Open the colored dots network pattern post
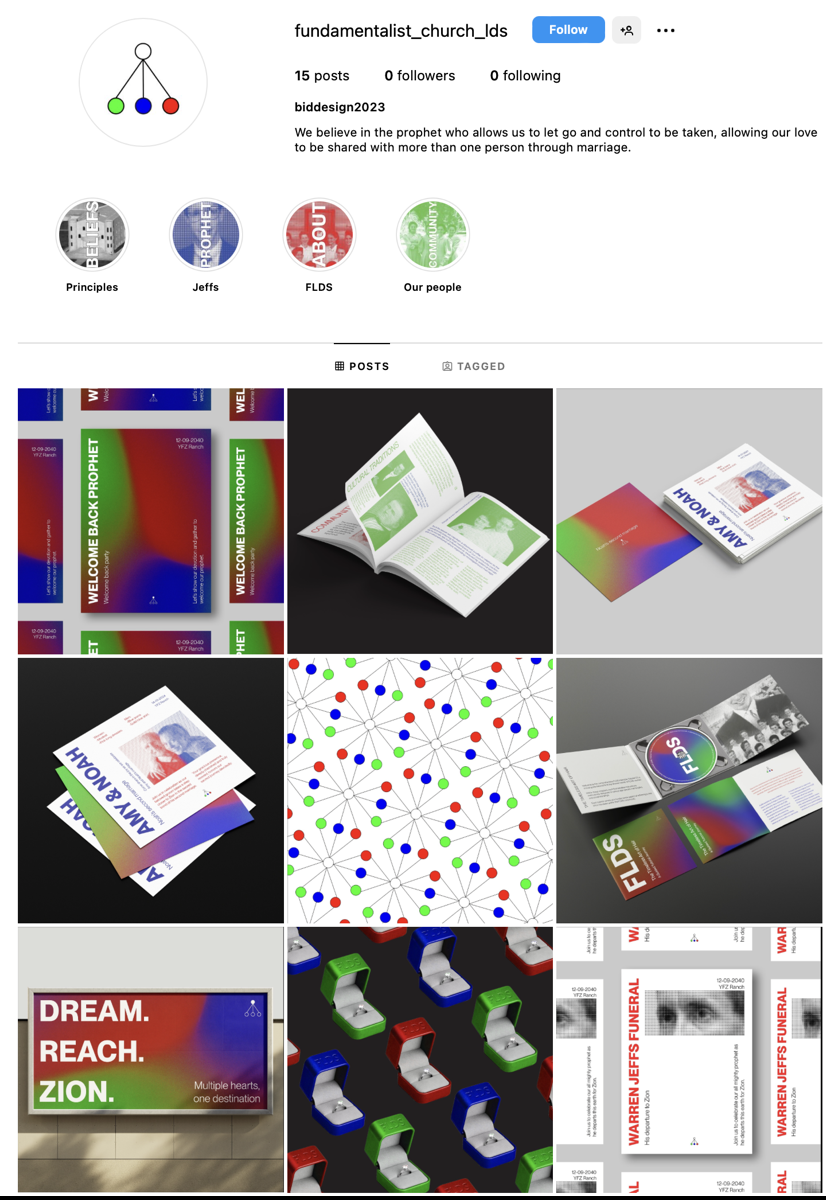The height and width of the screenshot is (1200, 826). (420, 790)
